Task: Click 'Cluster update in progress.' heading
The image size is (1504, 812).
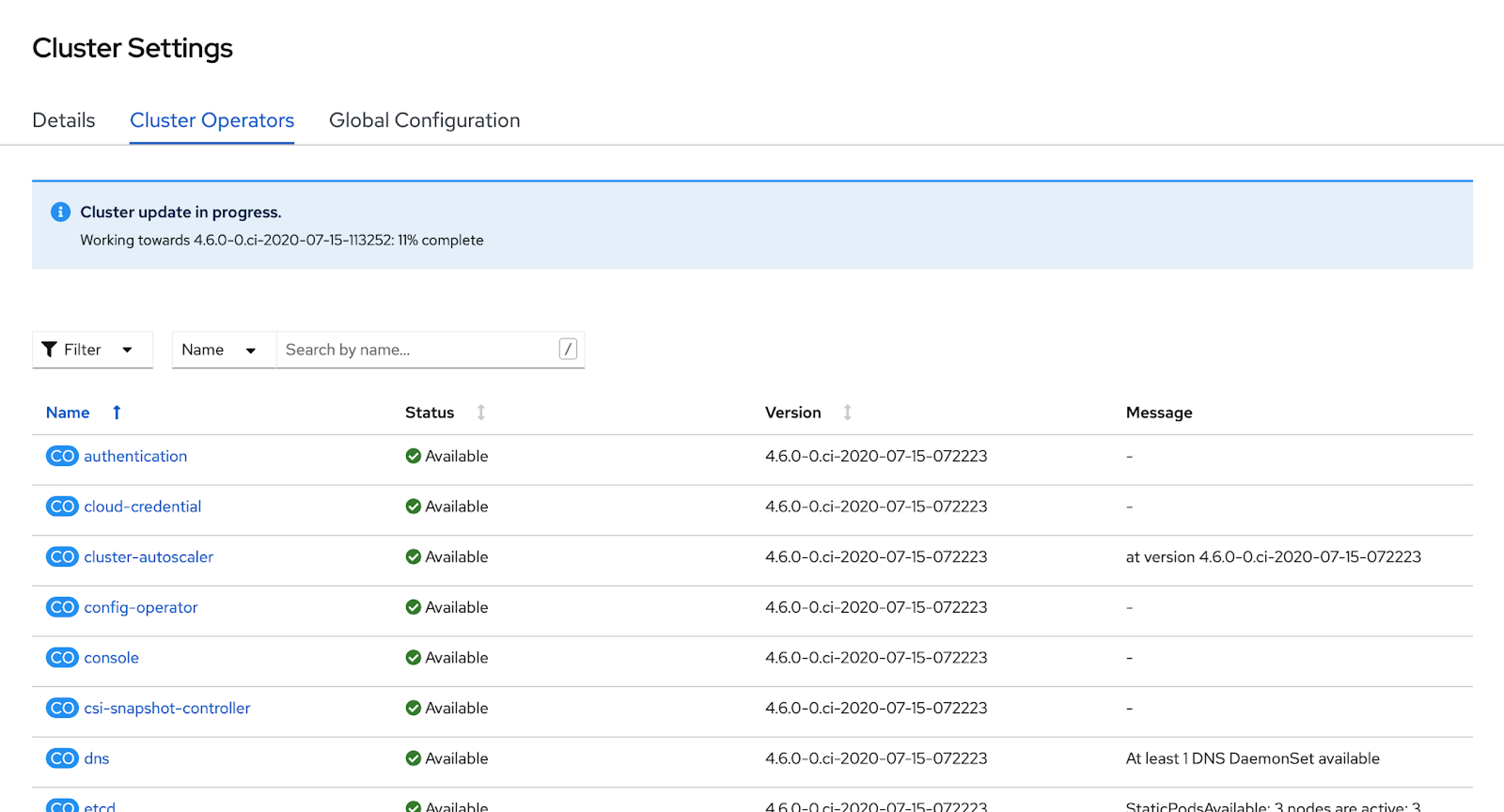Action: [181, 212]
